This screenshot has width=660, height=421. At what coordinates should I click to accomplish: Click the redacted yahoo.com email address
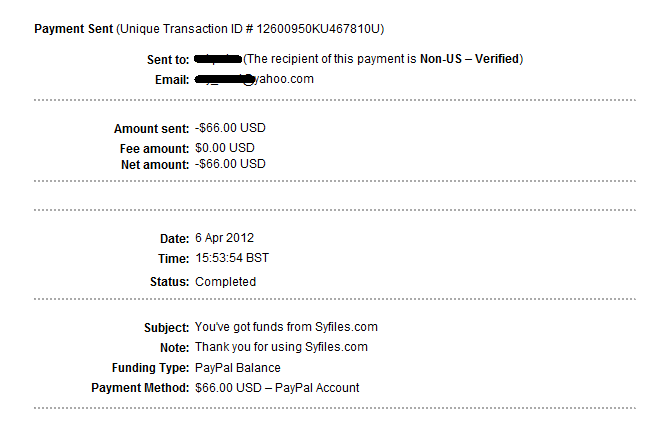click(x=254, y=79)
